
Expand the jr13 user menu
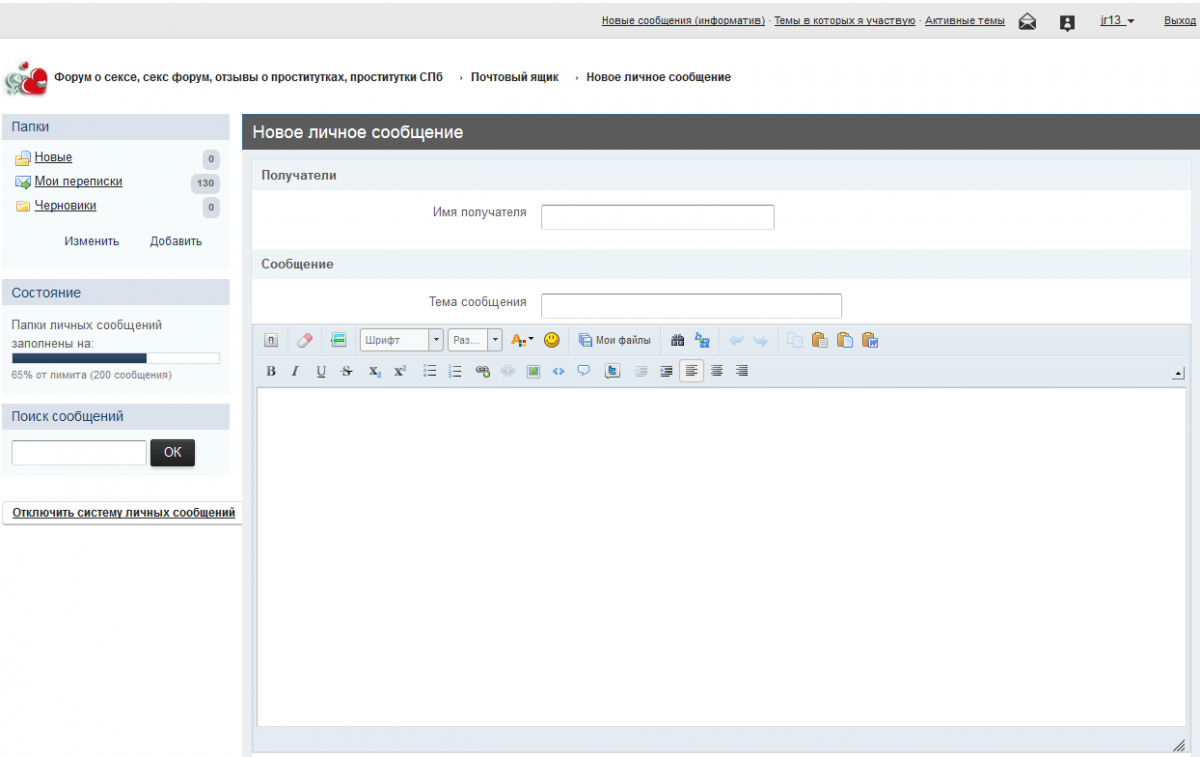[1117, 21]
